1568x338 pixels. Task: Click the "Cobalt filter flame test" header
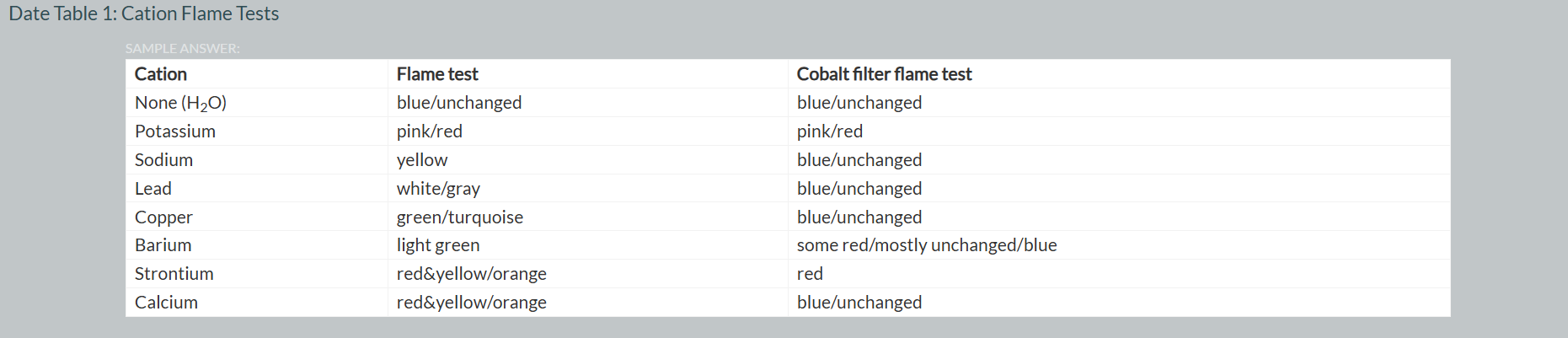(884, 74)
